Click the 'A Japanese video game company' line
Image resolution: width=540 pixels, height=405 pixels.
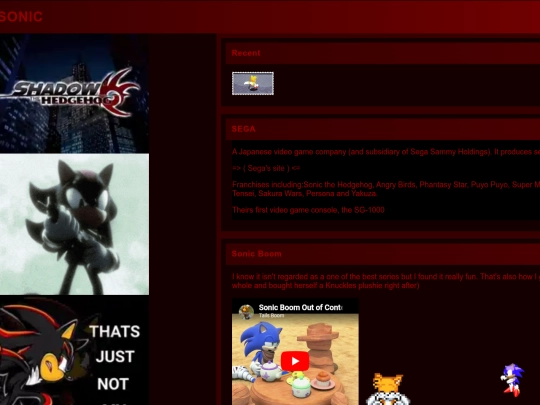click(386, 152)
